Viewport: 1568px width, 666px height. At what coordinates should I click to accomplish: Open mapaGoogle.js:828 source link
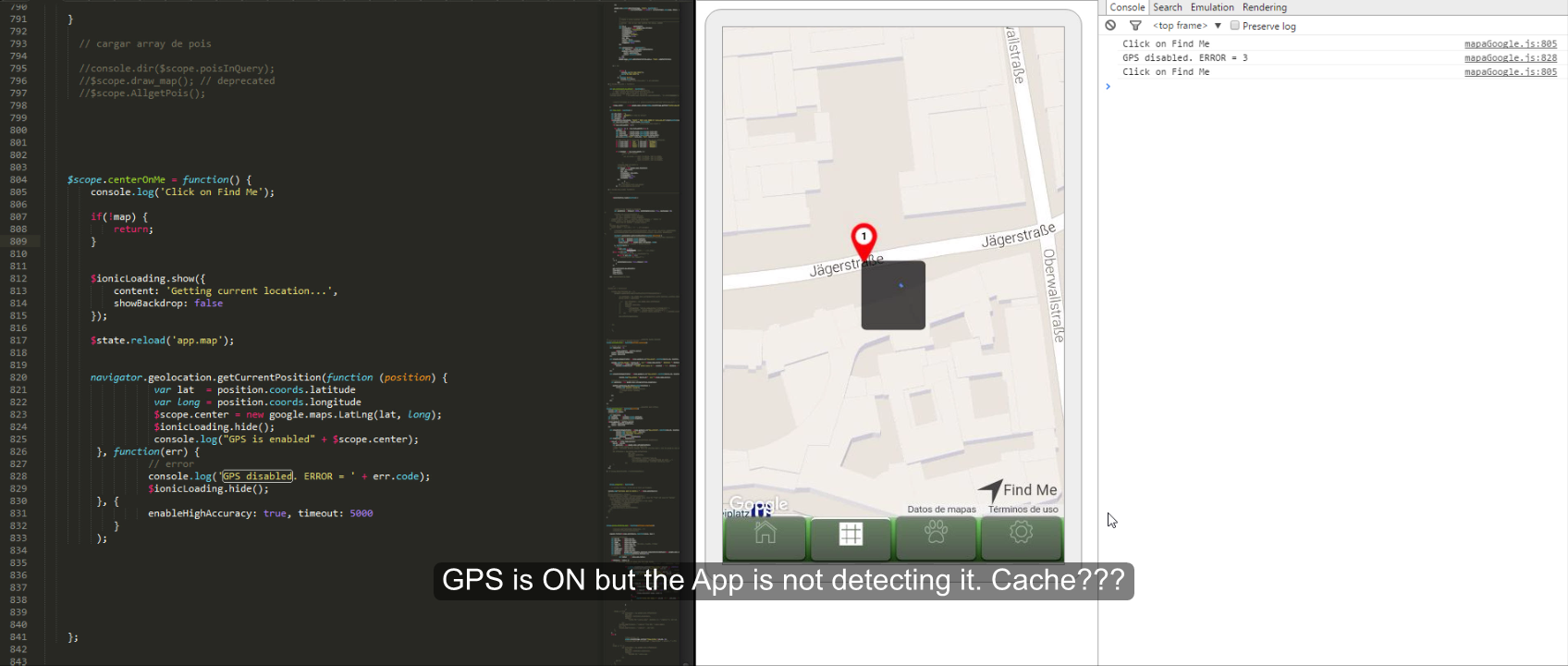pos(1511,57)
